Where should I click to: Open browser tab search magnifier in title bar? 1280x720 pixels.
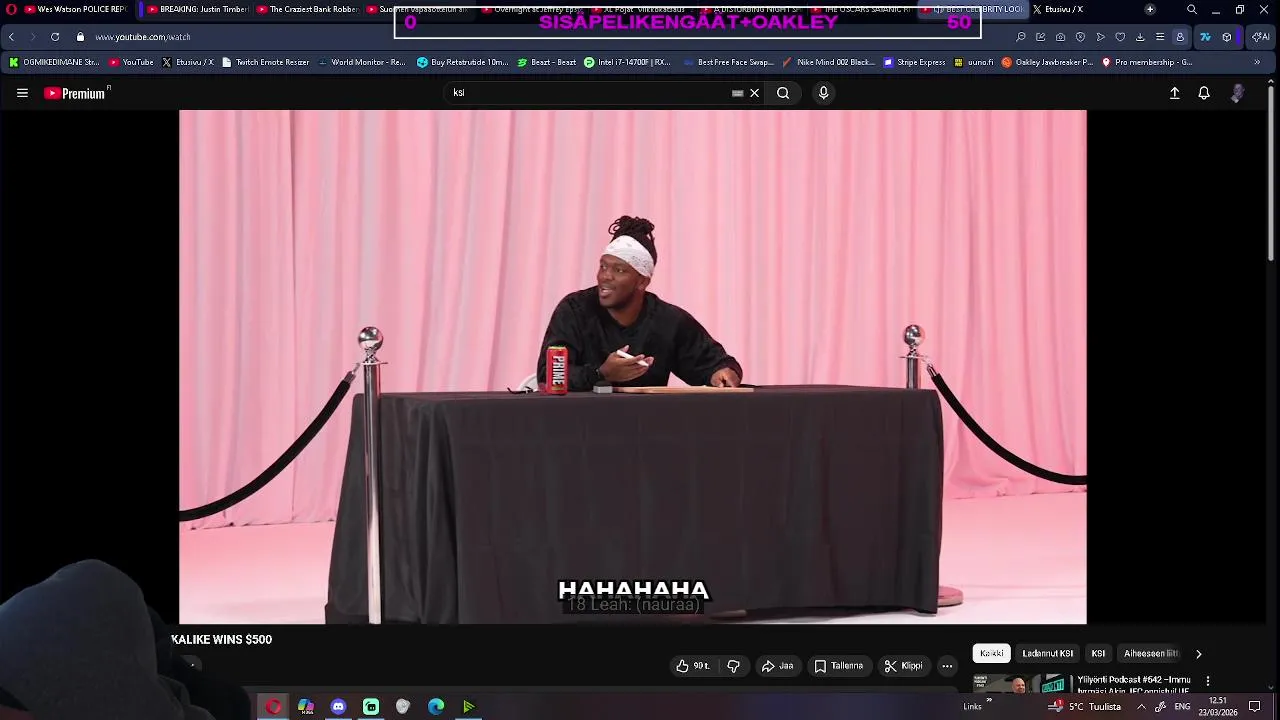(1191, 9)
